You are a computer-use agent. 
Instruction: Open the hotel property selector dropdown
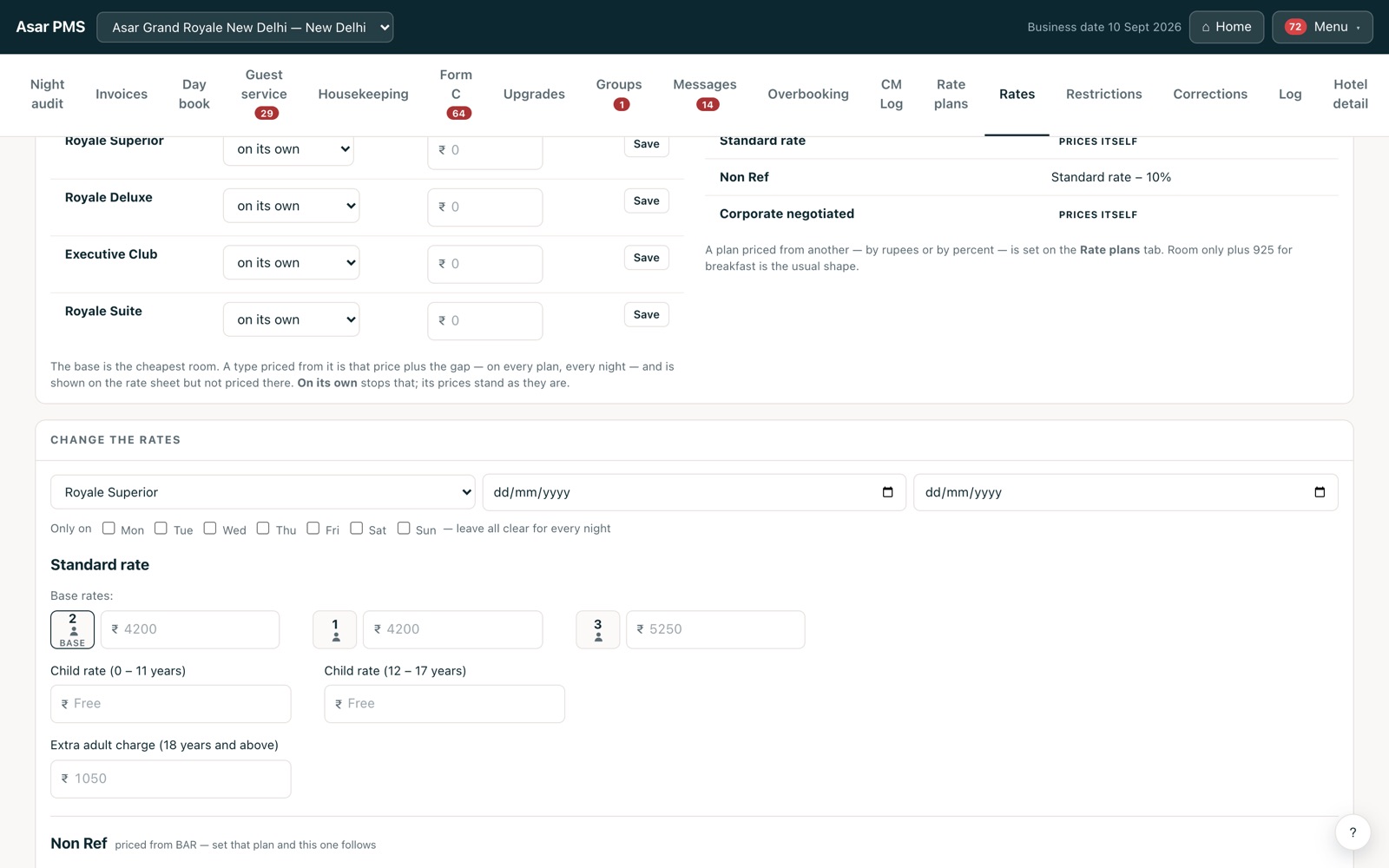coord(245,27)
